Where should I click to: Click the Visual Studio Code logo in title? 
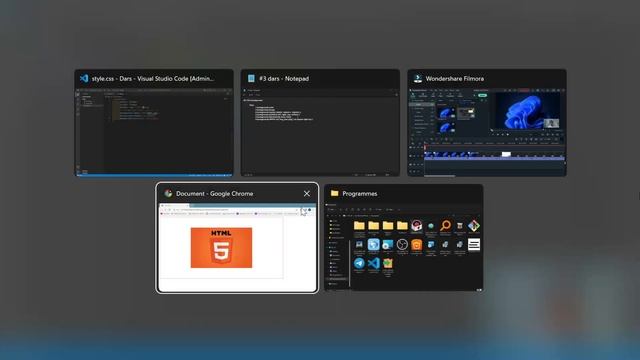click(x=84, y=78)
